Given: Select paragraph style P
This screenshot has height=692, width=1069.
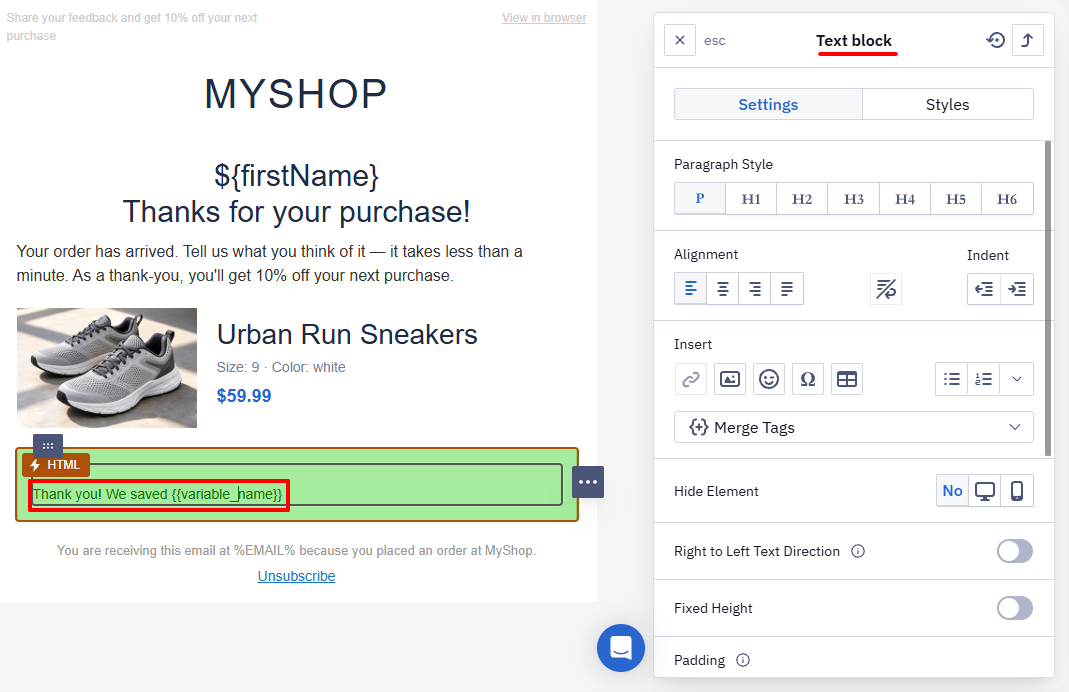Looking at the screenshot, I should [x=699, y=198].
